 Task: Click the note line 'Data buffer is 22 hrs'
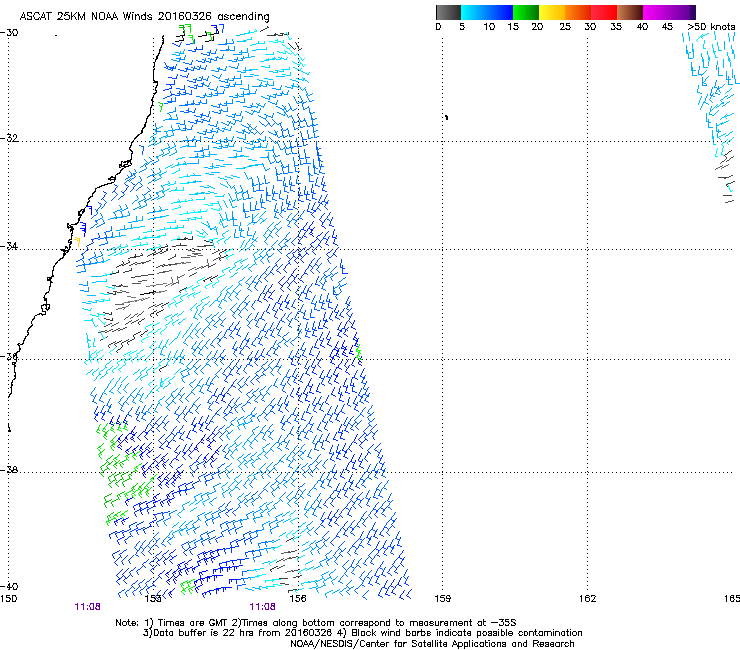[x=362, y=633]
